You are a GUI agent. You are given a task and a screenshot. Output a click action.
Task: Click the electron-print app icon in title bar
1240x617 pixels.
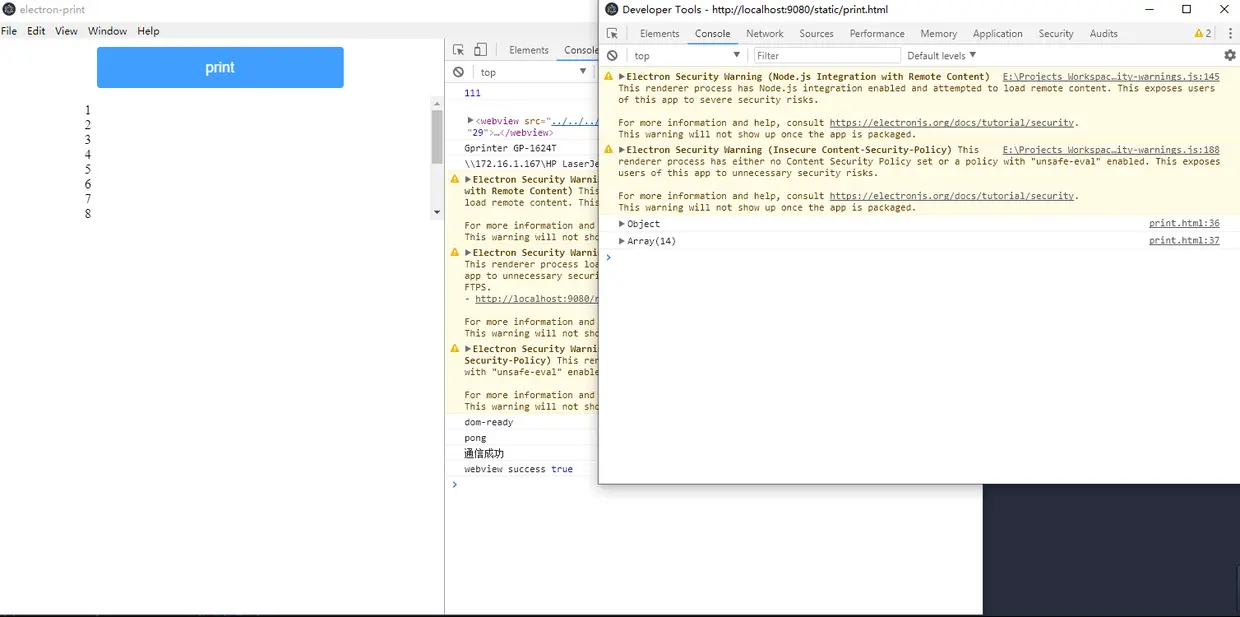point(9,9)
